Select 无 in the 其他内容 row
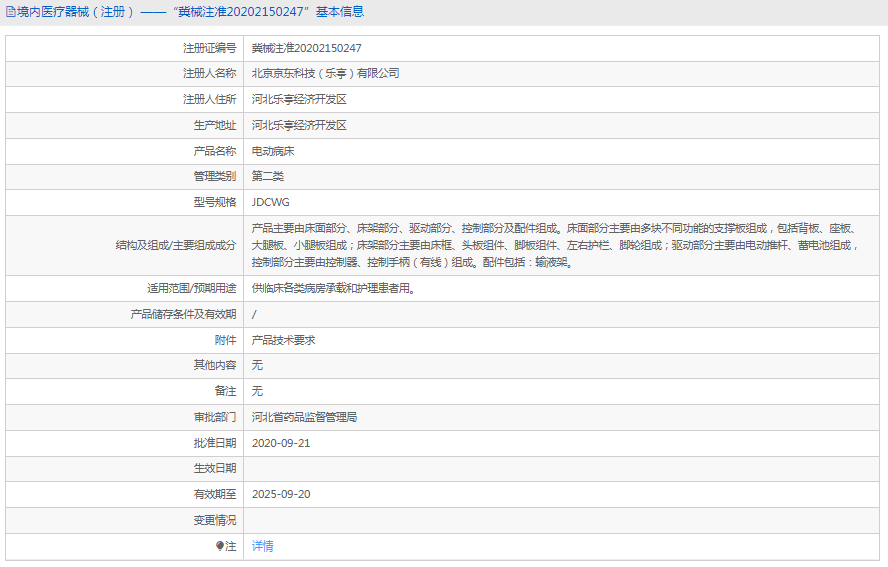Image resolution: width=888 pixels, height=567 pixels. (257, 365)
